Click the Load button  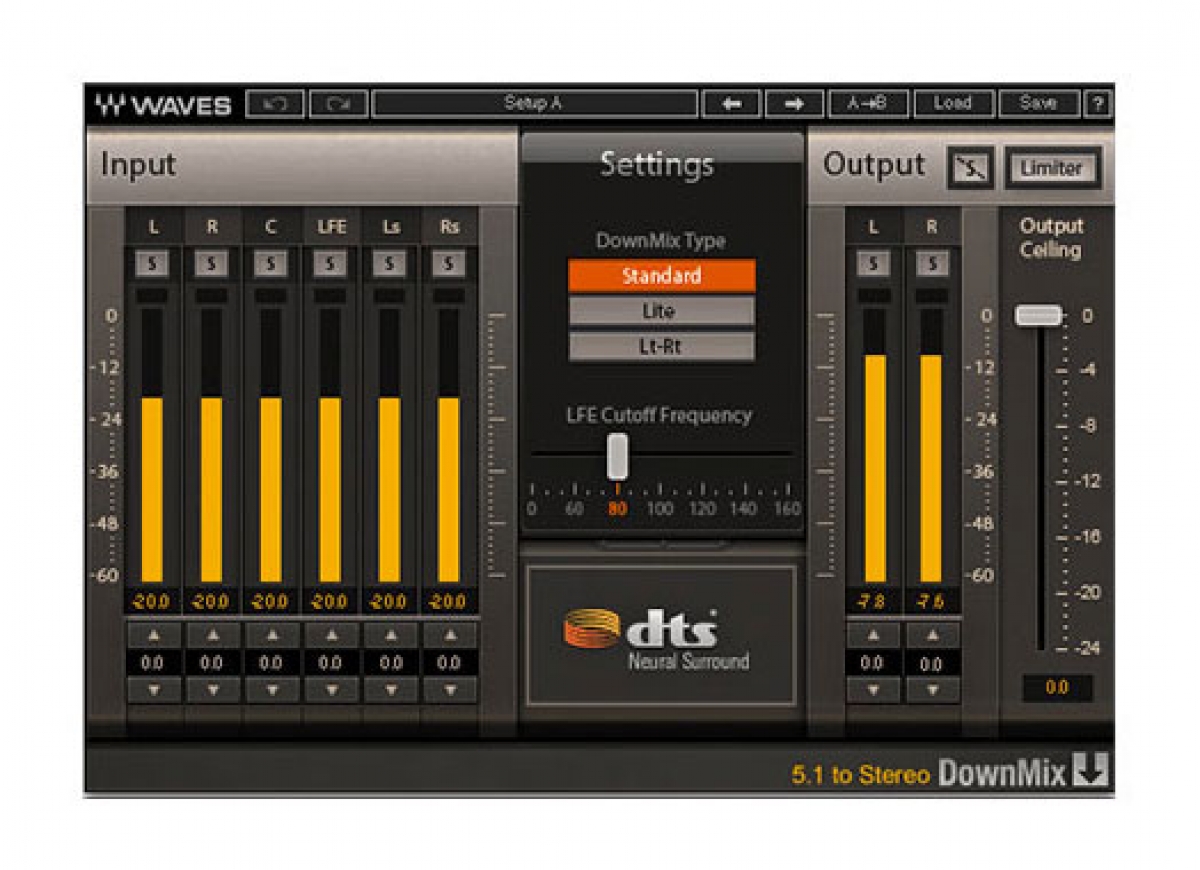point(956,104)
